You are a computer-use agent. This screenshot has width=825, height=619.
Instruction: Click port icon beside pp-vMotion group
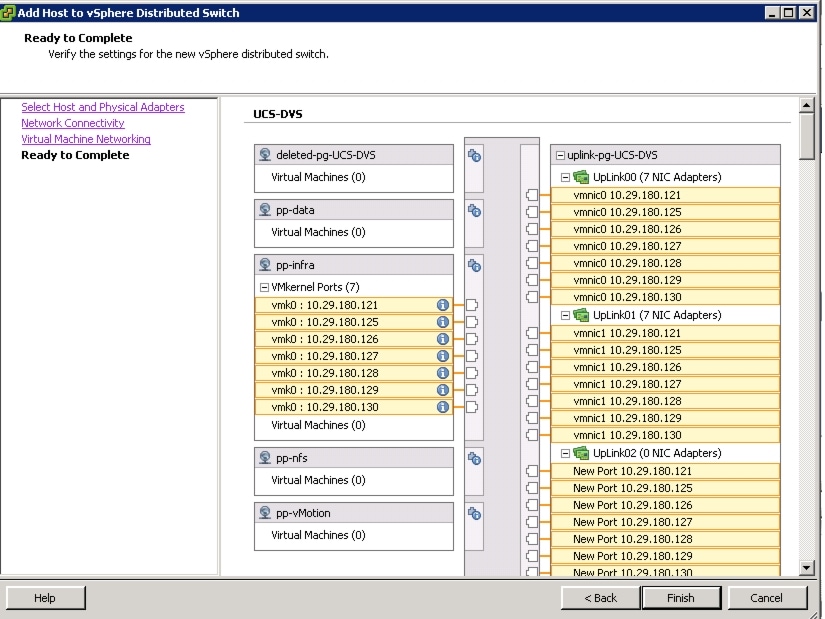475,513
